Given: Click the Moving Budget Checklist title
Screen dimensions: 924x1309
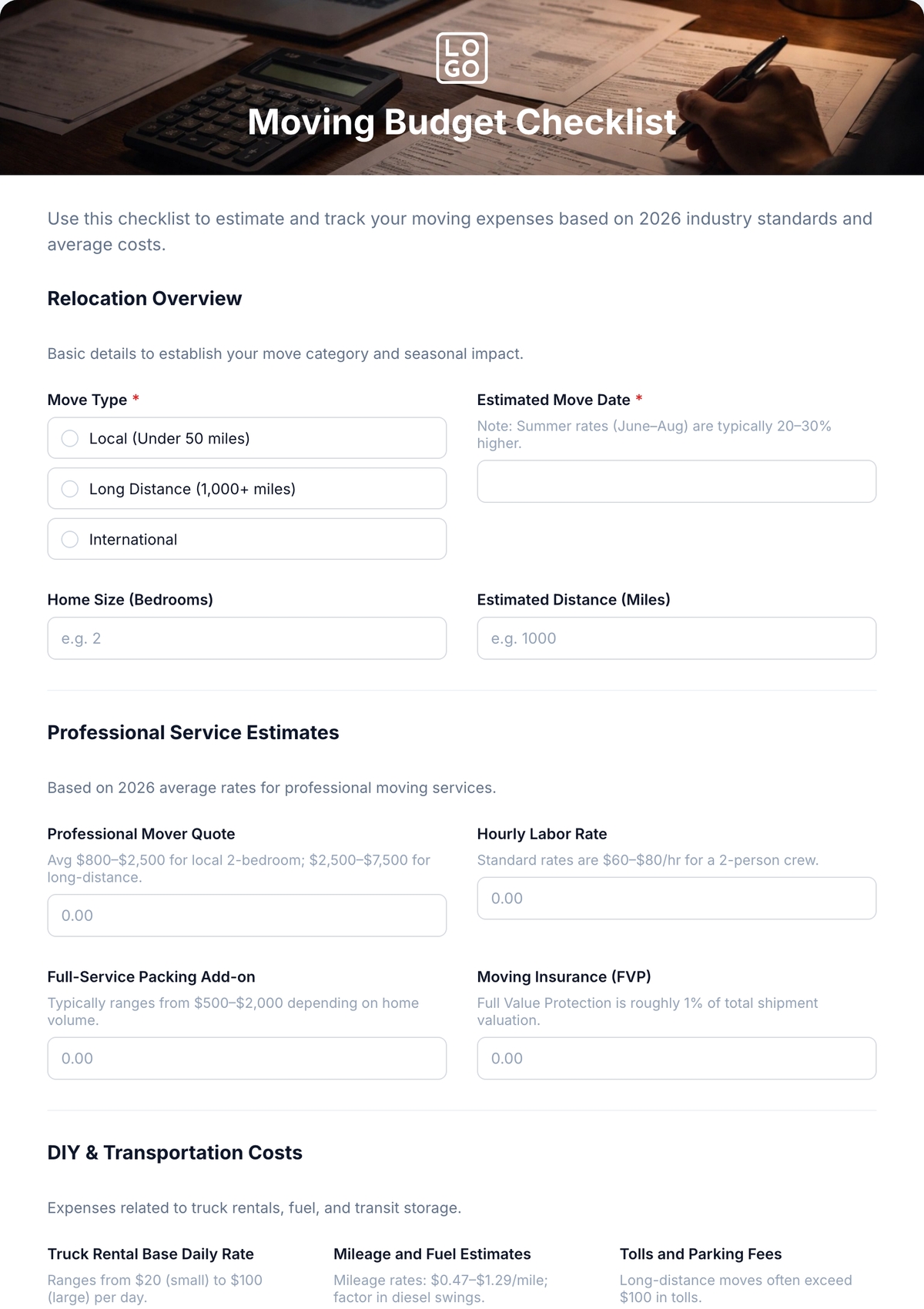Looking at the screenshot, I should 462,122.
